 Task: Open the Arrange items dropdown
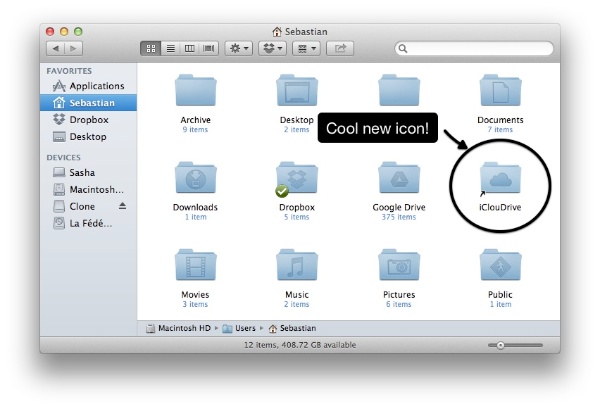tap(306, 49)
